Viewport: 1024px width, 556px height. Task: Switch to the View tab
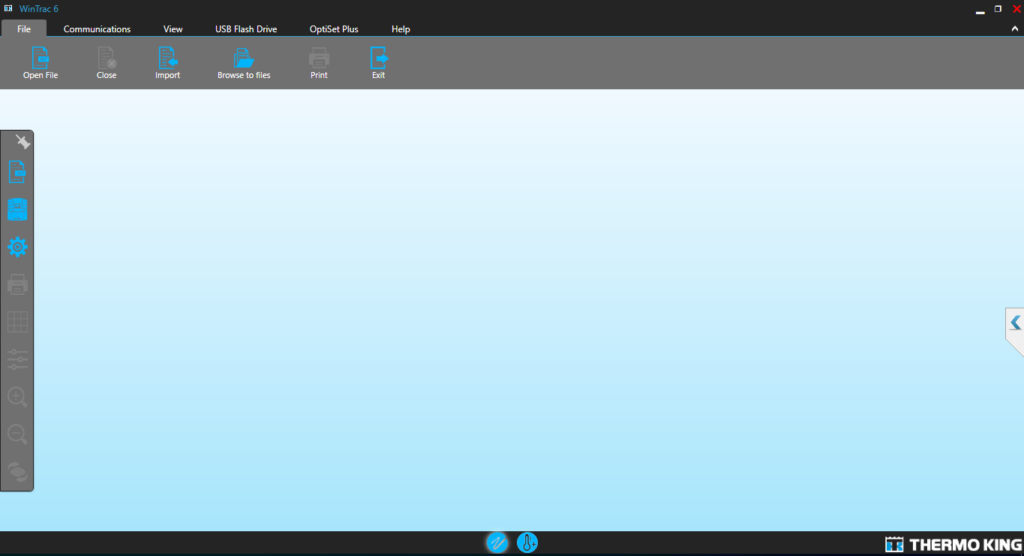pyautogui.click(x=173, y=29)
